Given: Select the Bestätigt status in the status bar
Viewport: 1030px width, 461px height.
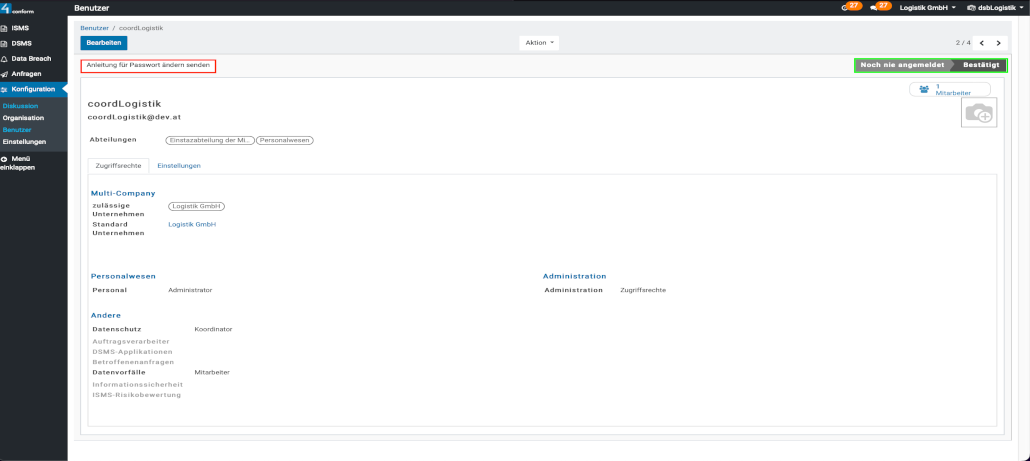Looking at the screenshot, I should (980, 65).
